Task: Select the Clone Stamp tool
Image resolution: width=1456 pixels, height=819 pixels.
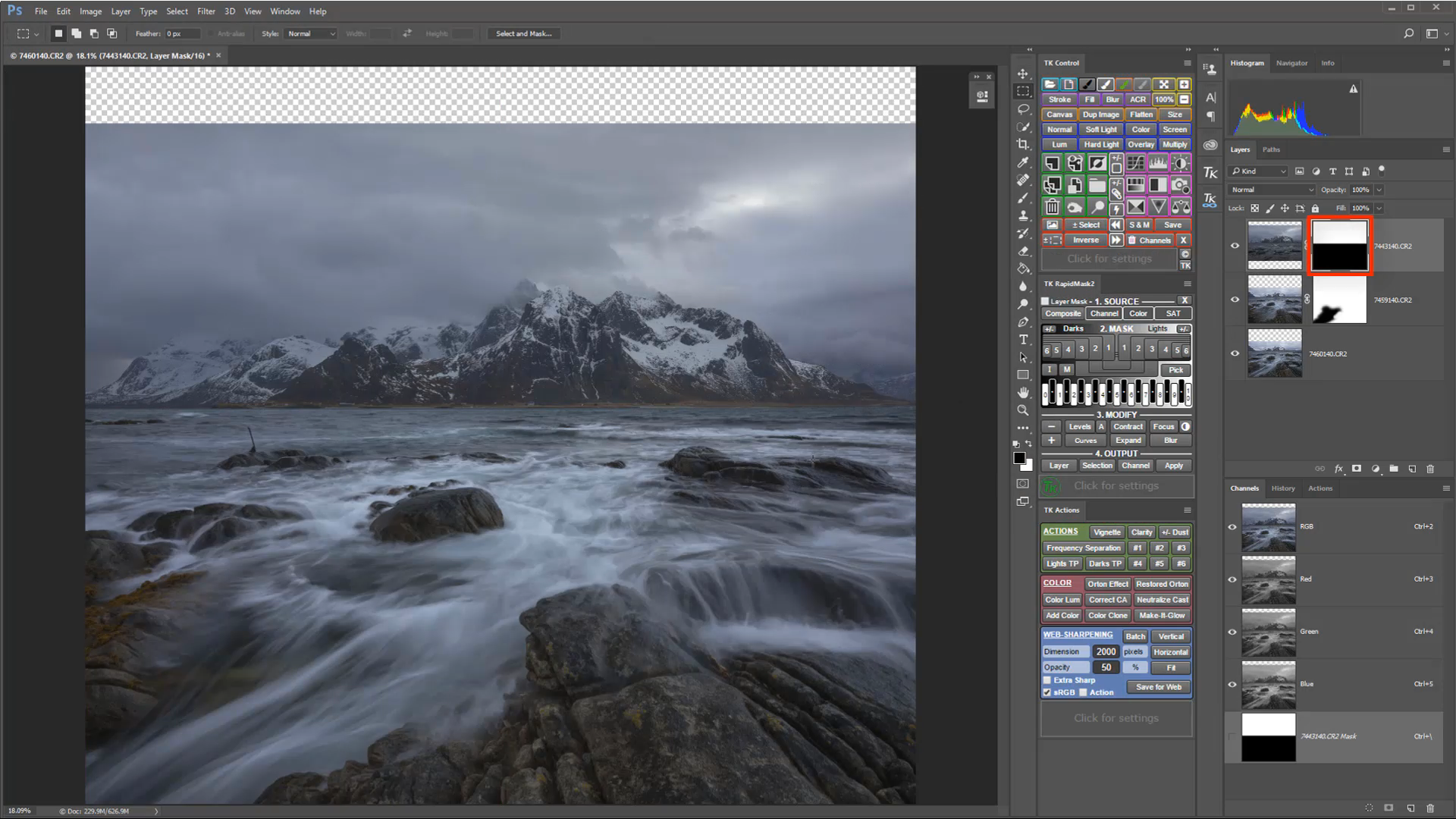Action: [1023, 215]
